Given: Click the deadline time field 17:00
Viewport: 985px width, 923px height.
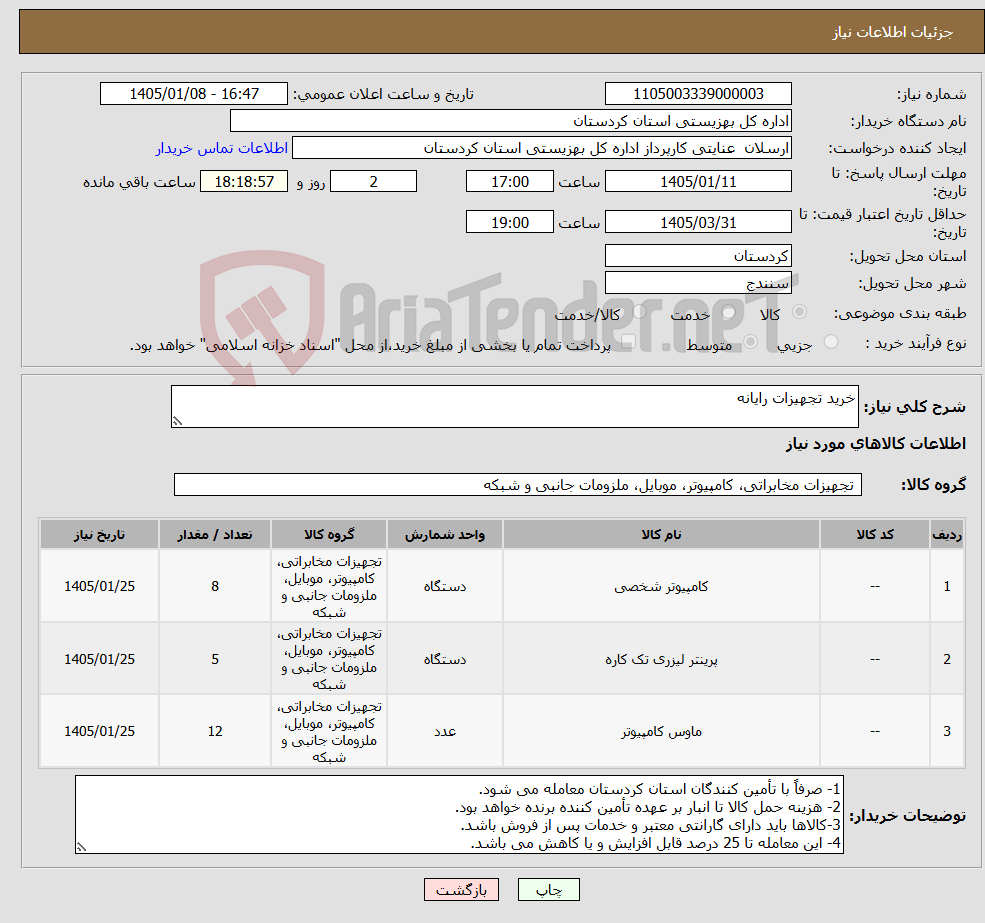Looking at the screenshot, I should pyautogui.click(x=509, y=182).
